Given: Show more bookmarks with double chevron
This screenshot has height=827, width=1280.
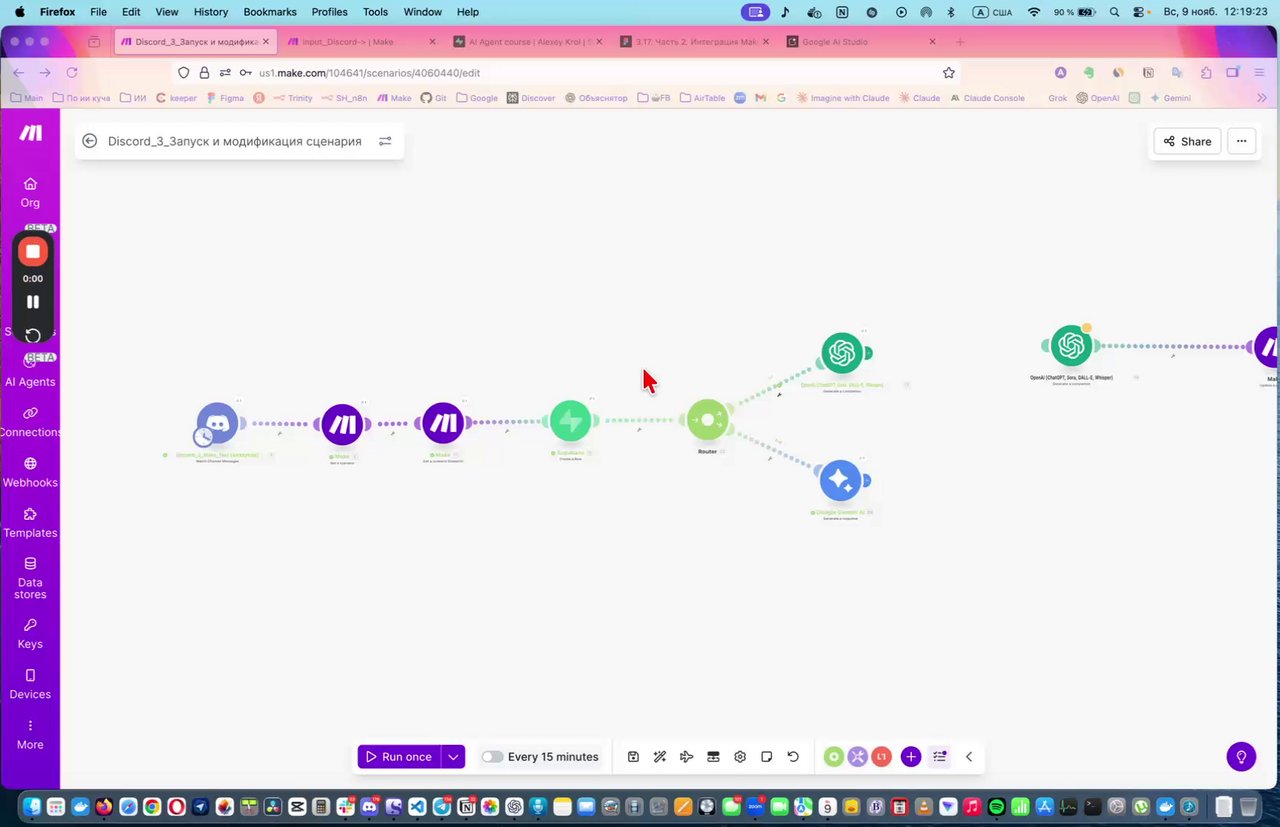Looking at the screenshot, I should [1262, 98].
